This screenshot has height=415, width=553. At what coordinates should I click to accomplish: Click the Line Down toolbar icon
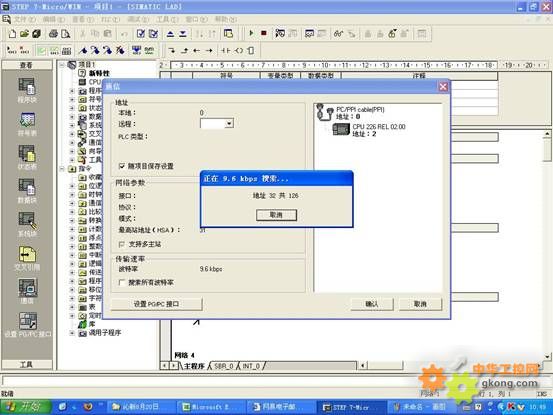click(172, 51)
